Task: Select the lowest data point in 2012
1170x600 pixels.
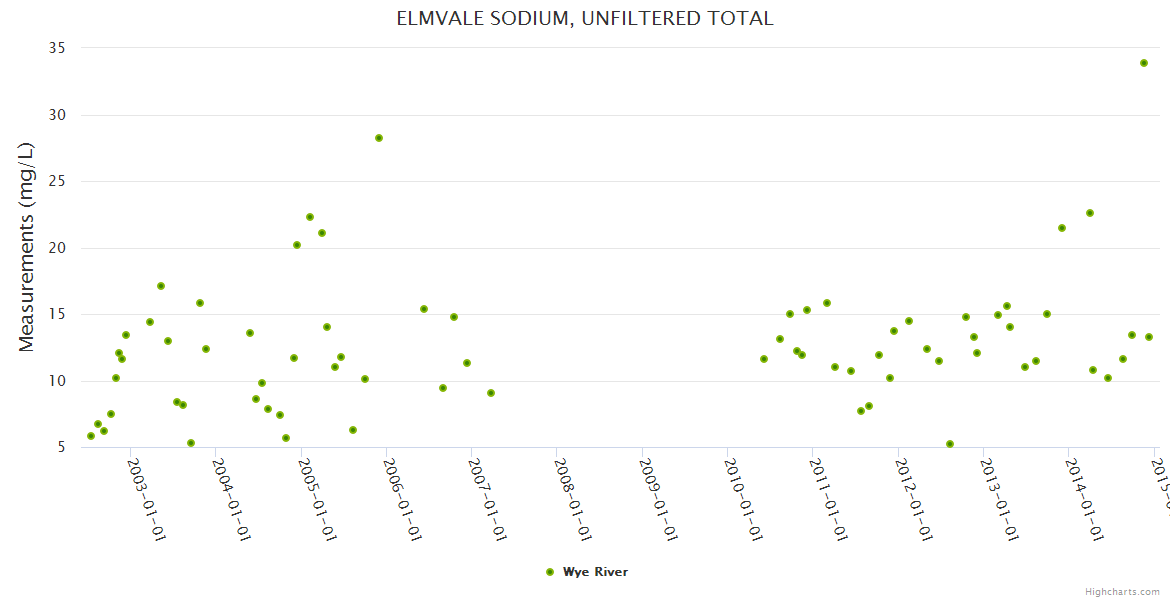Action: (x=950, y=444)
